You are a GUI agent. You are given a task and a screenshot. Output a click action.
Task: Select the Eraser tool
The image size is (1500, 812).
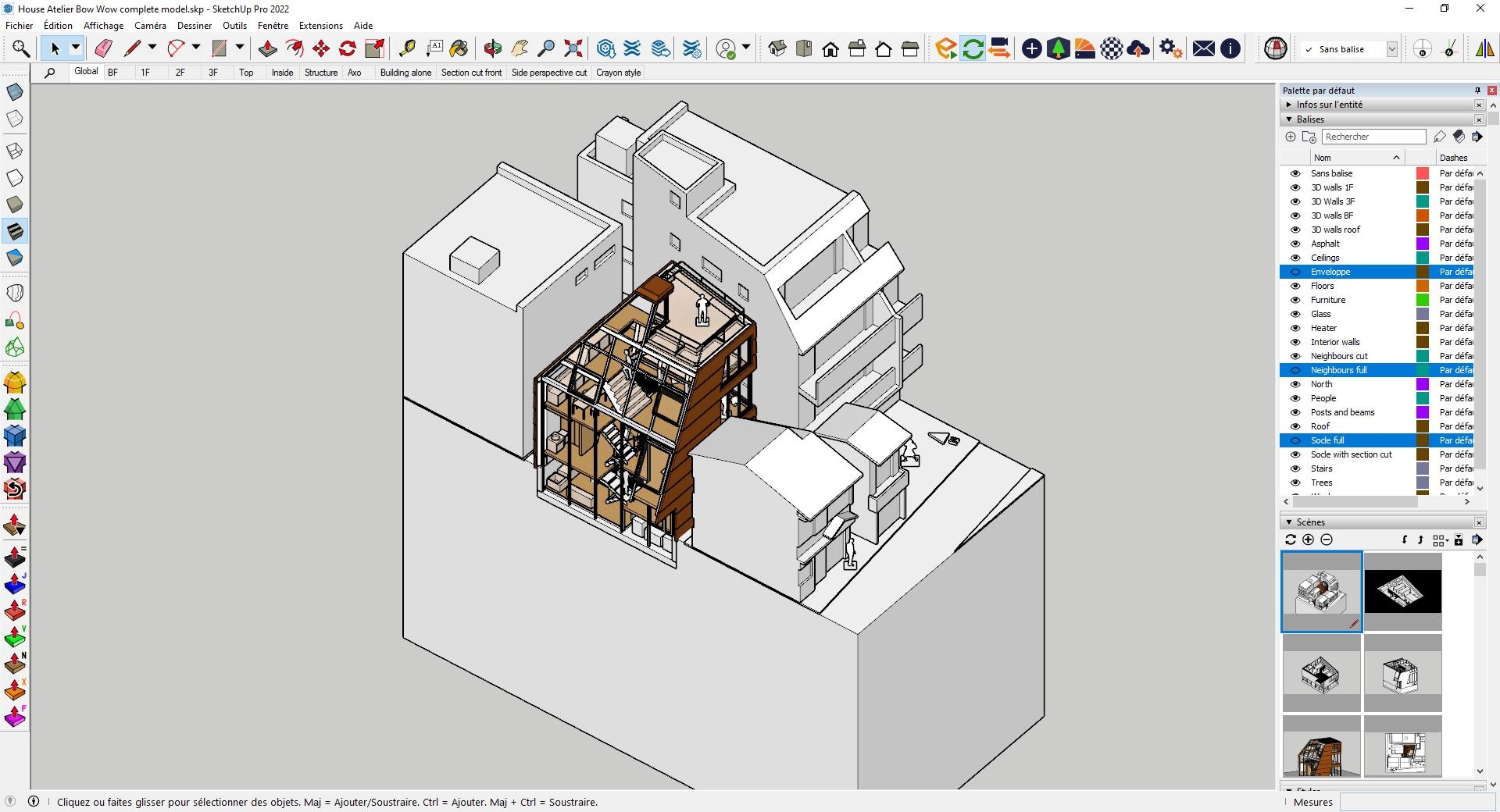[x=103, y=48]
